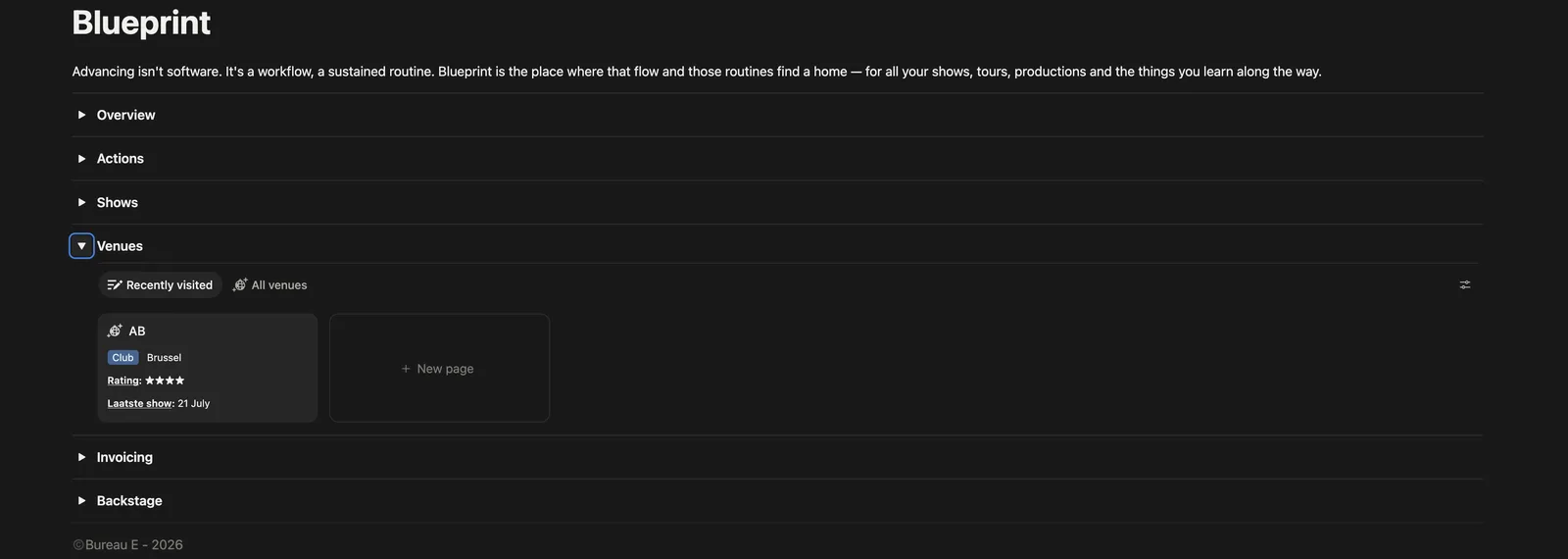Screen dimensions: 1568x559
Task: Click the Brussel city label
Action: point(164,358)
